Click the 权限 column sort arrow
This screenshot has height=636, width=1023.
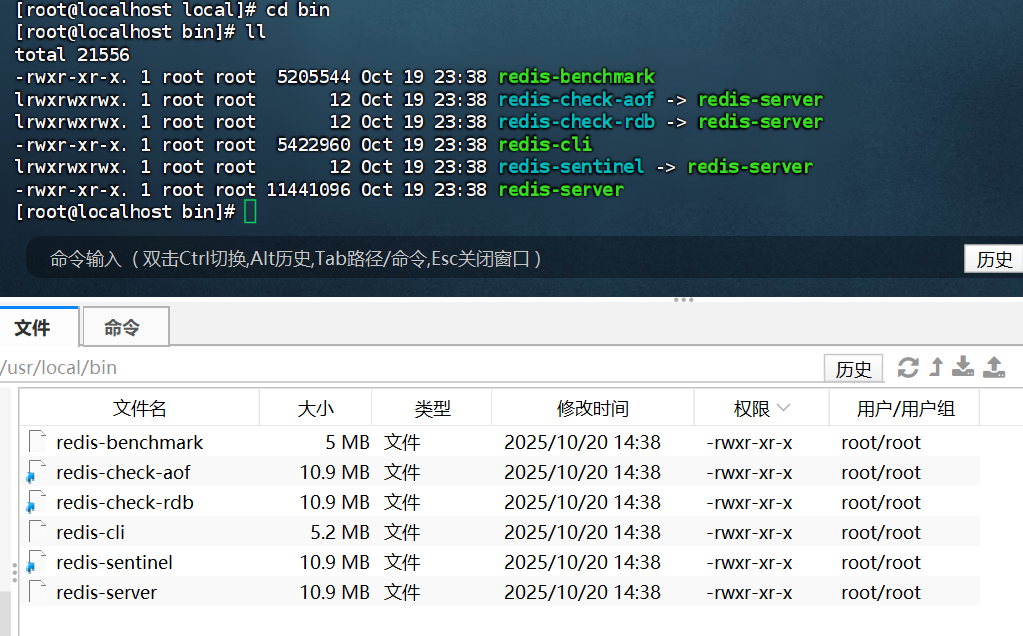click(x=784, y=408)
